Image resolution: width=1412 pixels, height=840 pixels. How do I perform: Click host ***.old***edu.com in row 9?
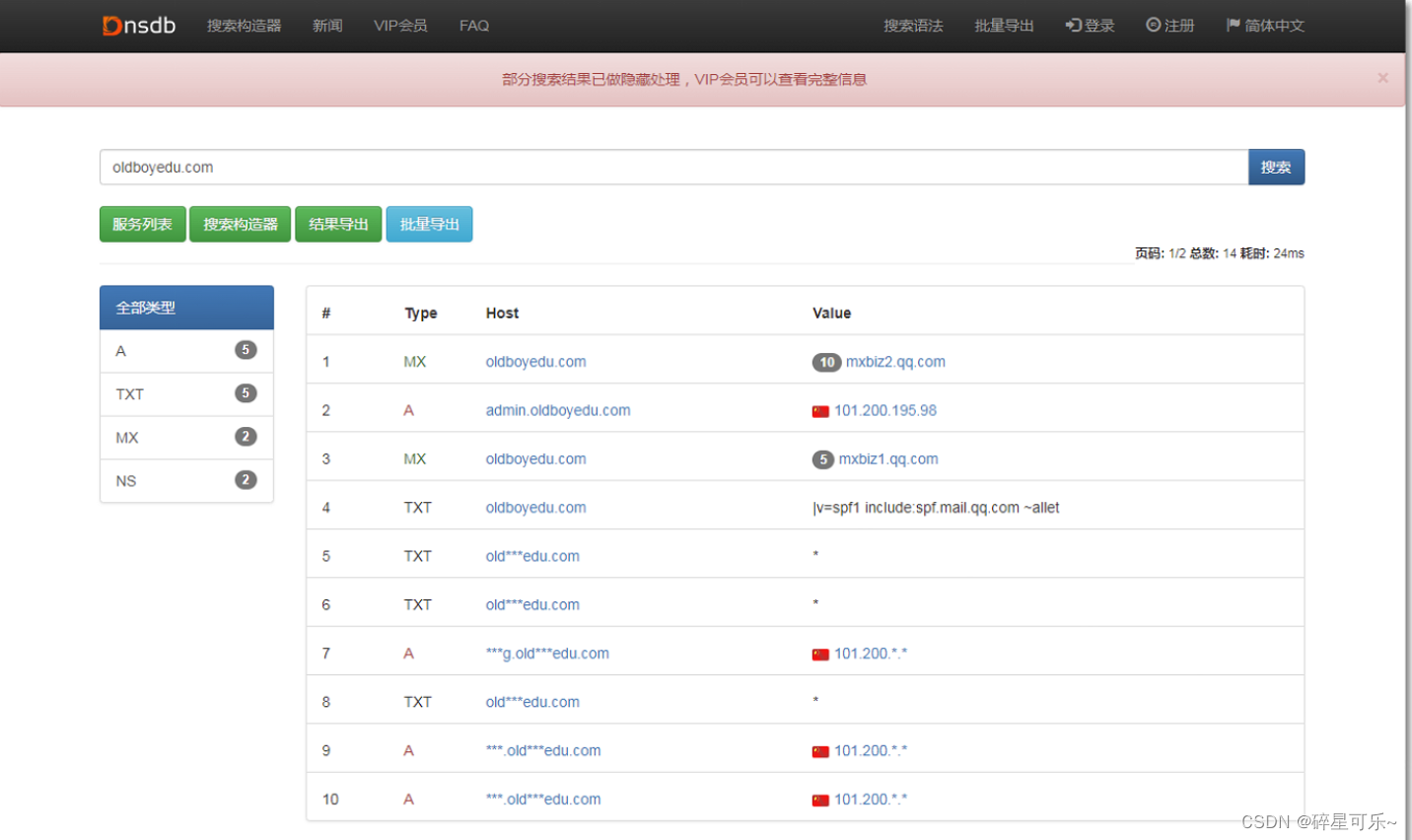click(543, 751)
